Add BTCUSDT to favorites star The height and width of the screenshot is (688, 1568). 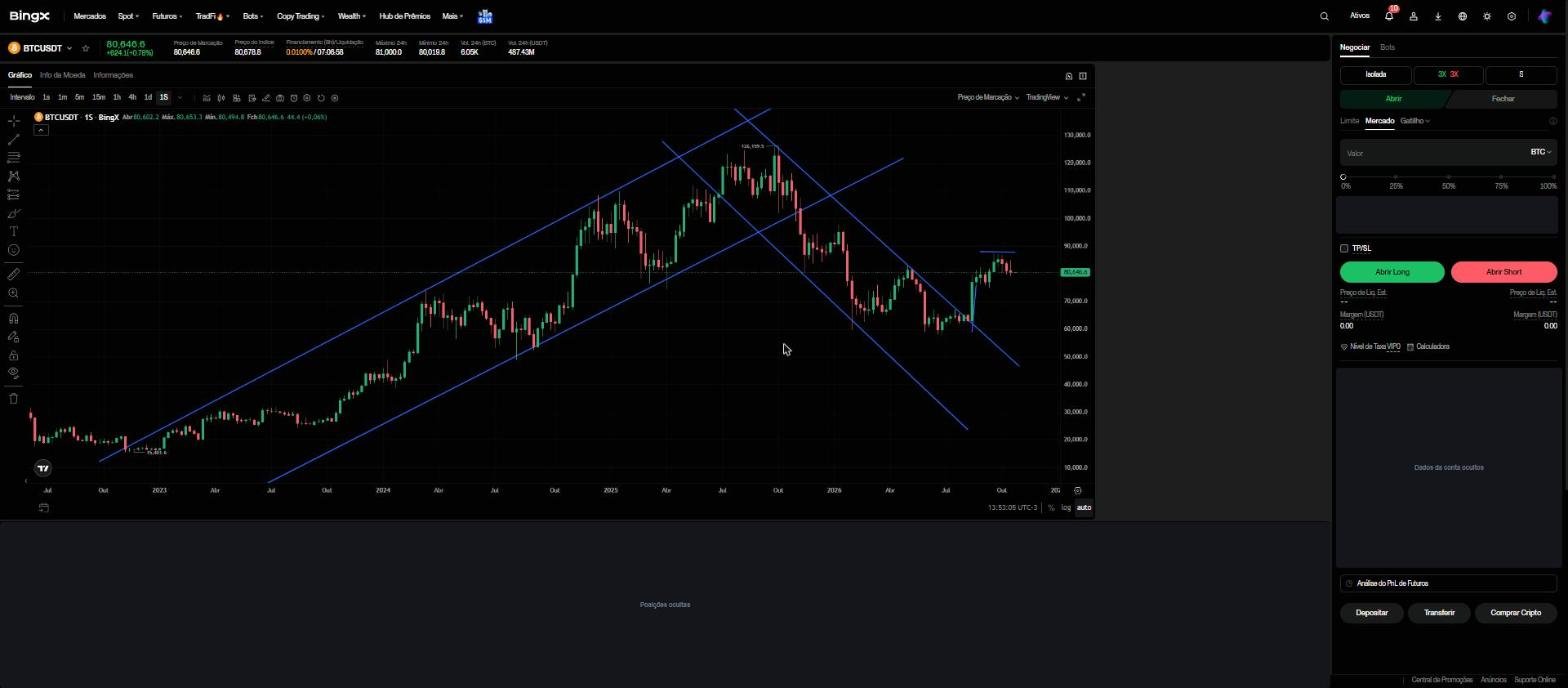(86, 48)
